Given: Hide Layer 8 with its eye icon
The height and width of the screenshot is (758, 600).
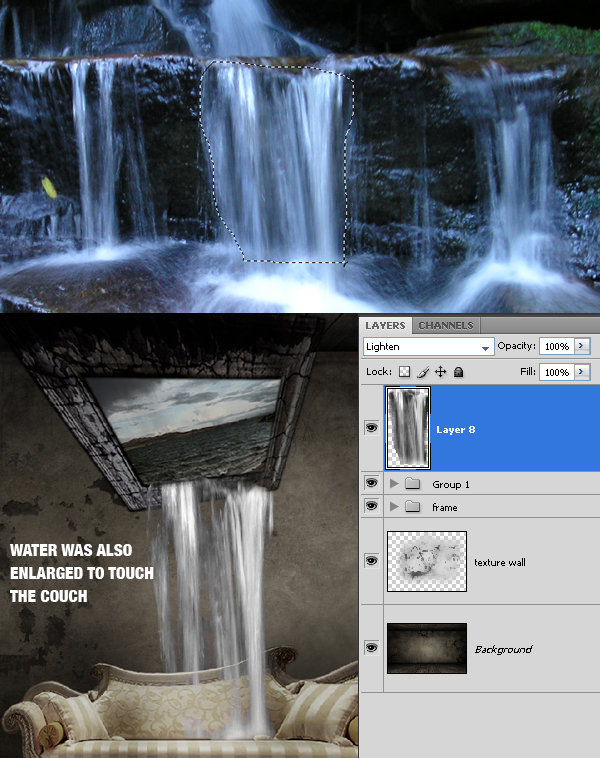Looking at the screenshot, I should [372, 429].
